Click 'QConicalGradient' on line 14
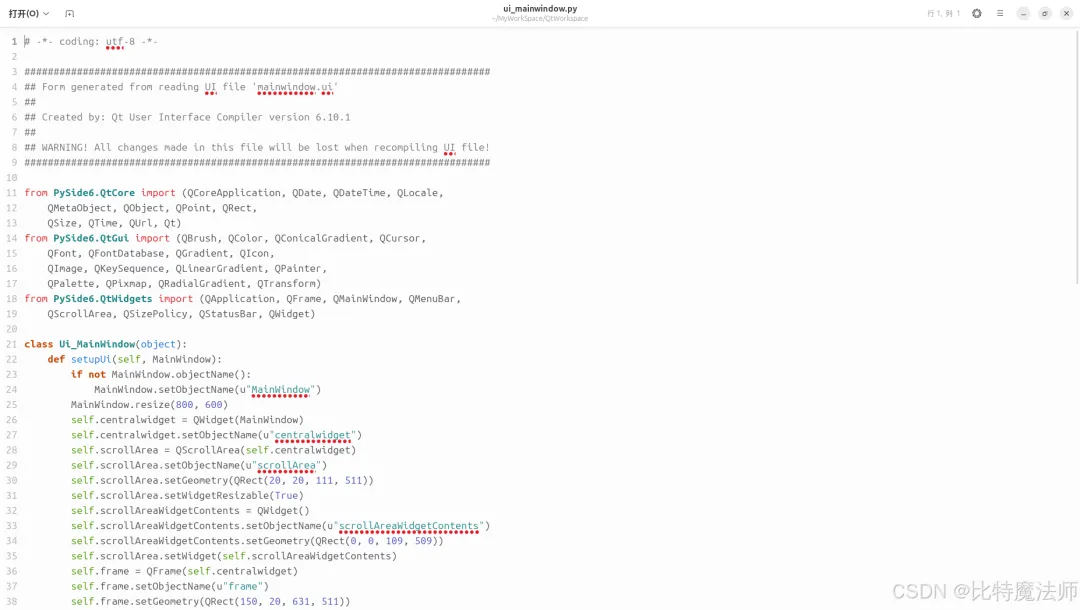The width and height of the screenshot is (1080, 610). (321, 238)
